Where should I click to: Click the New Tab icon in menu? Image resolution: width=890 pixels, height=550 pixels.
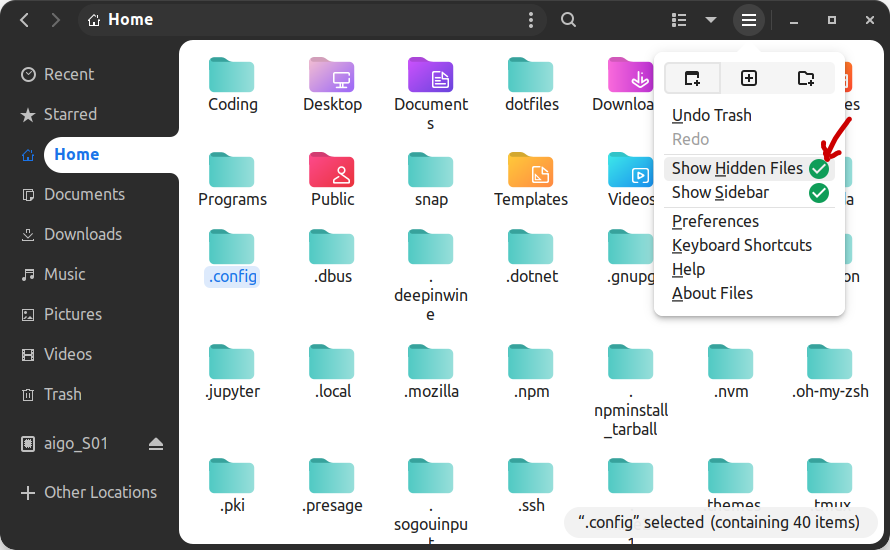(x=749, y=78)
